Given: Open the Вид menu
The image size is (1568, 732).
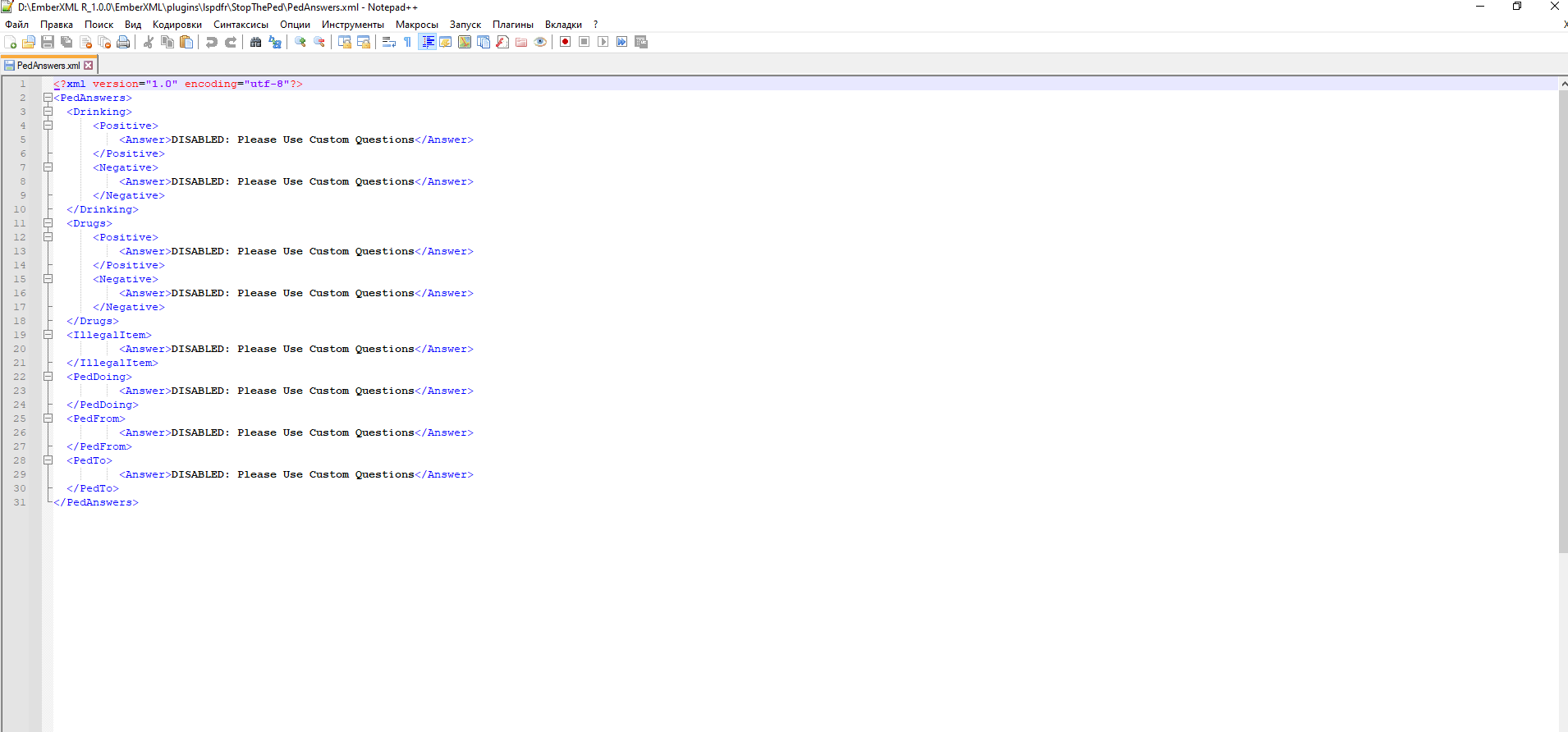Looking at the screenshot, I should coord(133,25).
